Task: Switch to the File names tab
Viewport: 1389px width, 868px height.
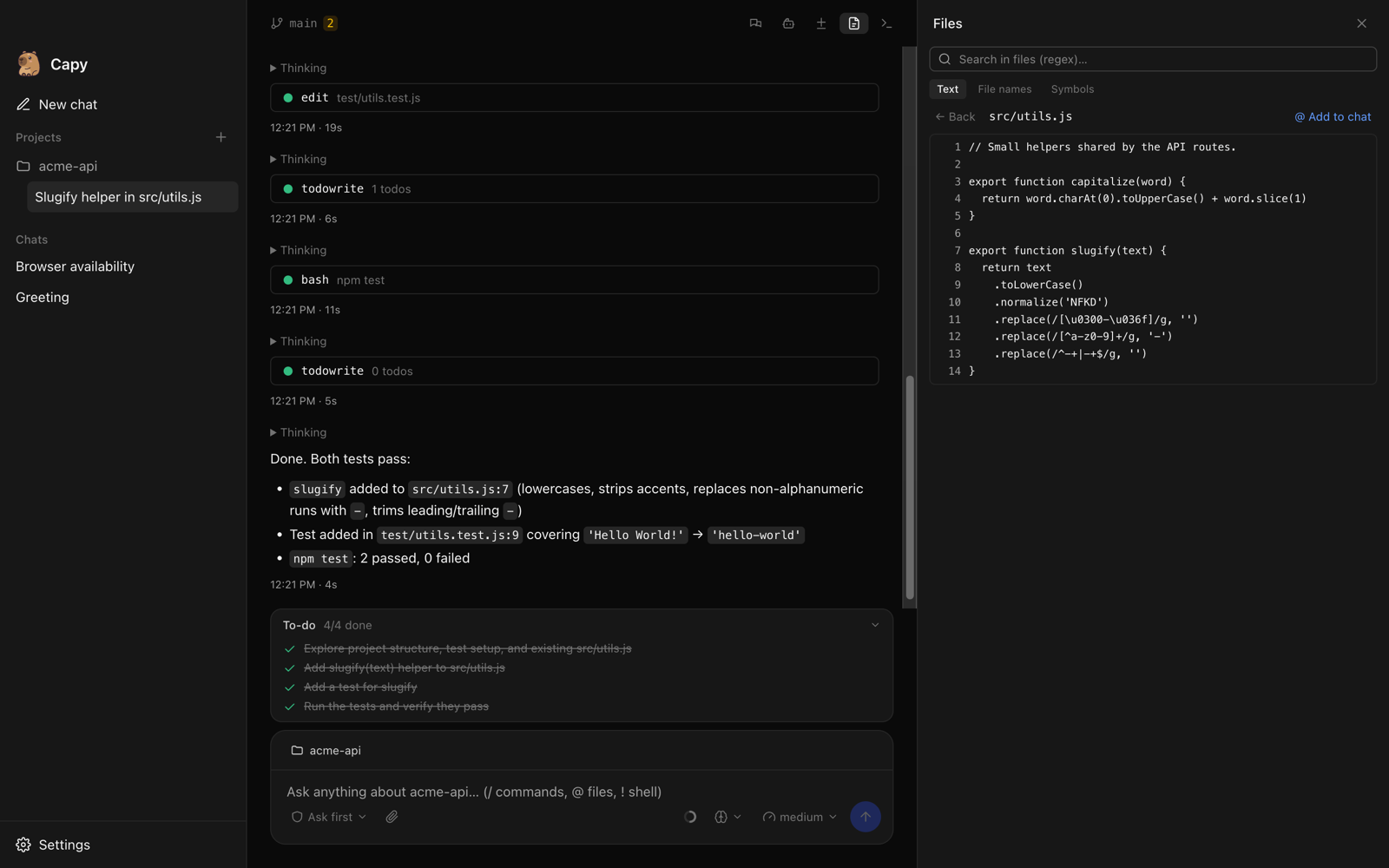Action: pos(1004,89)
